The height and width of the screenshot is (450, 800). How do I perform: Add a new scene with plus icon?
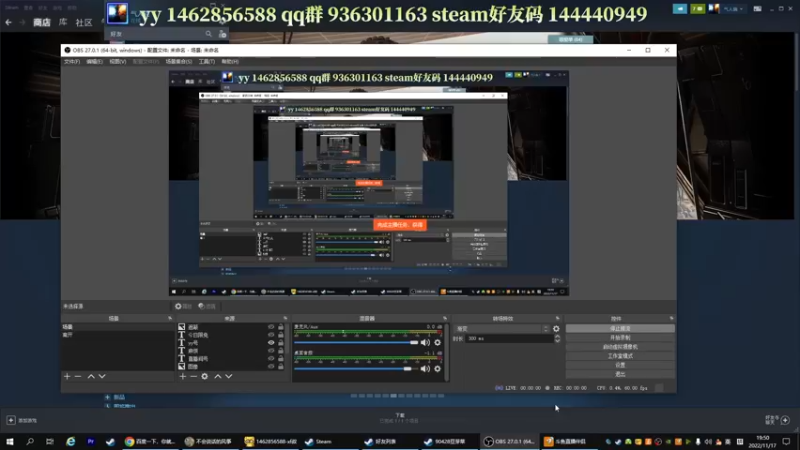[x=67, y=376]
